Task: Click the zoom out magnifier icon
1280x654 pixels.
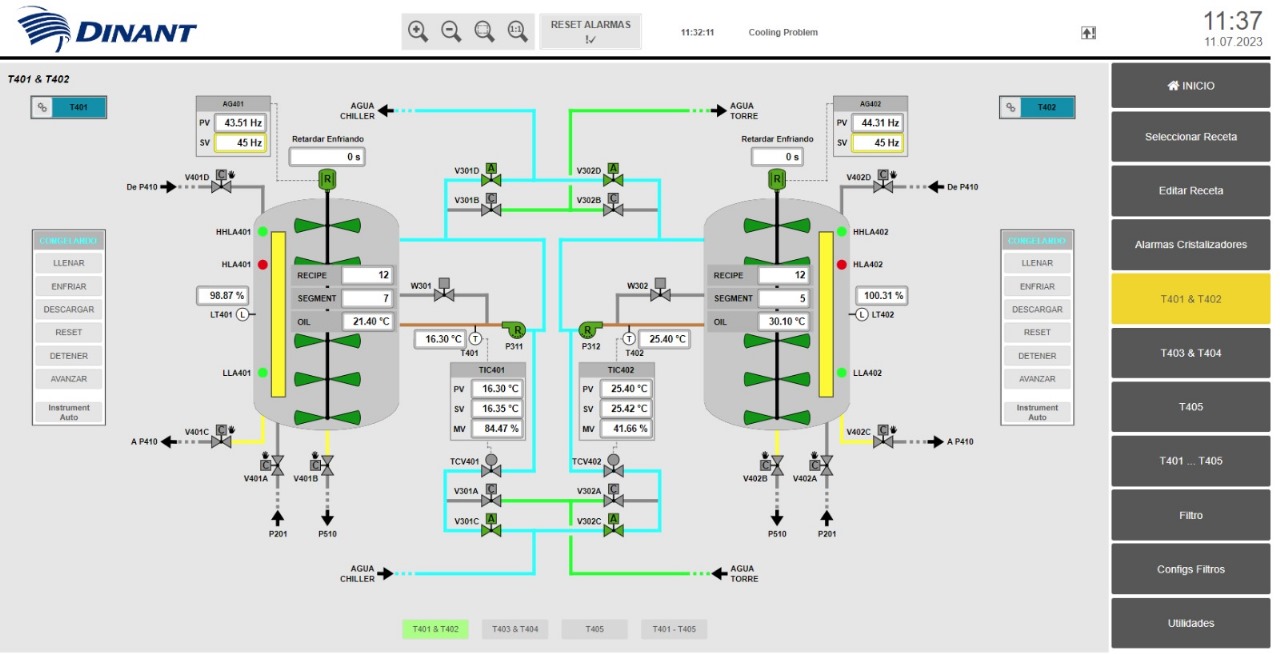Action: [x=452, y=31]
